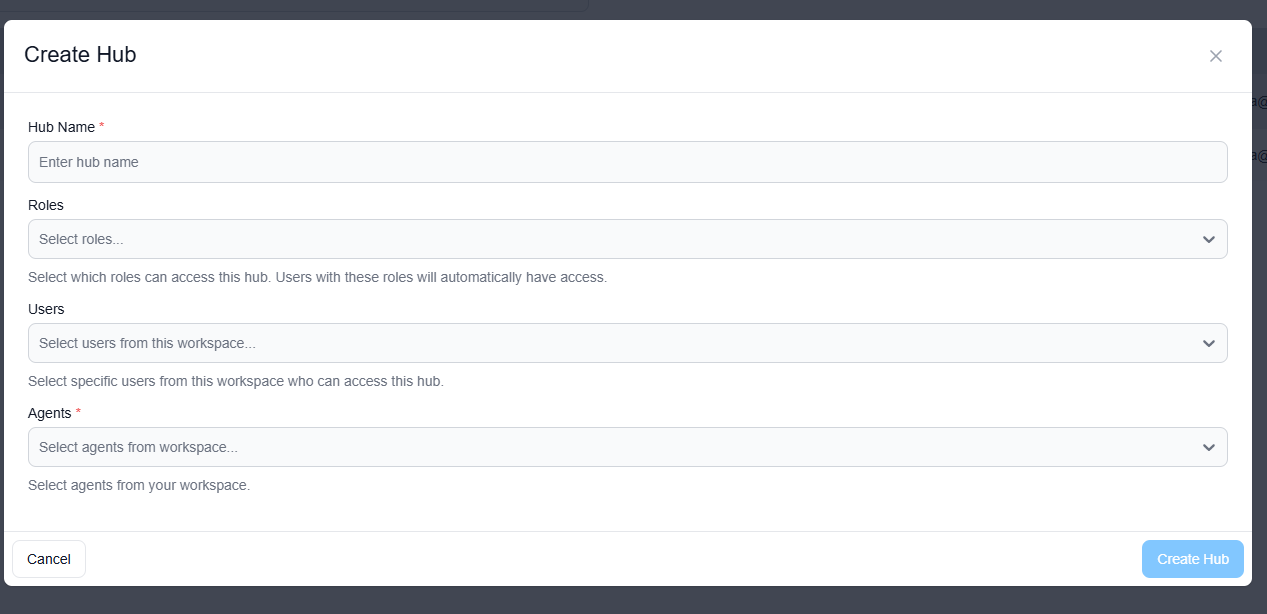Select the Roles field placeholder text

click(80, 239)
